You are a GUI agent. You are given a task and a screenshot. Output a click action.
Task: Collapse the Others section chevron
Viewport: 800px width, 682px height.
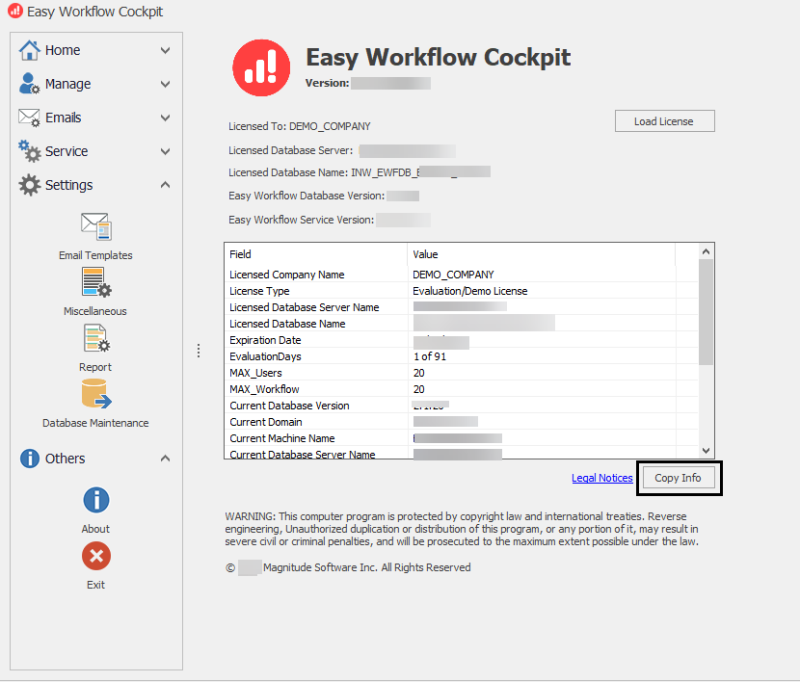point(165,459)
